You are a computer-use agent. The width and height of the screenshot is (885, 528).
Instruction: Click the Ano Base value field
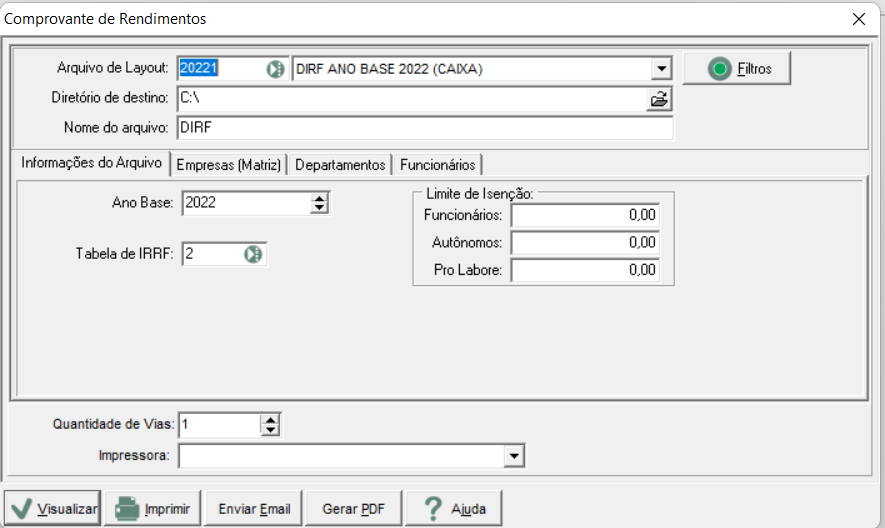(x=247, y=203)
